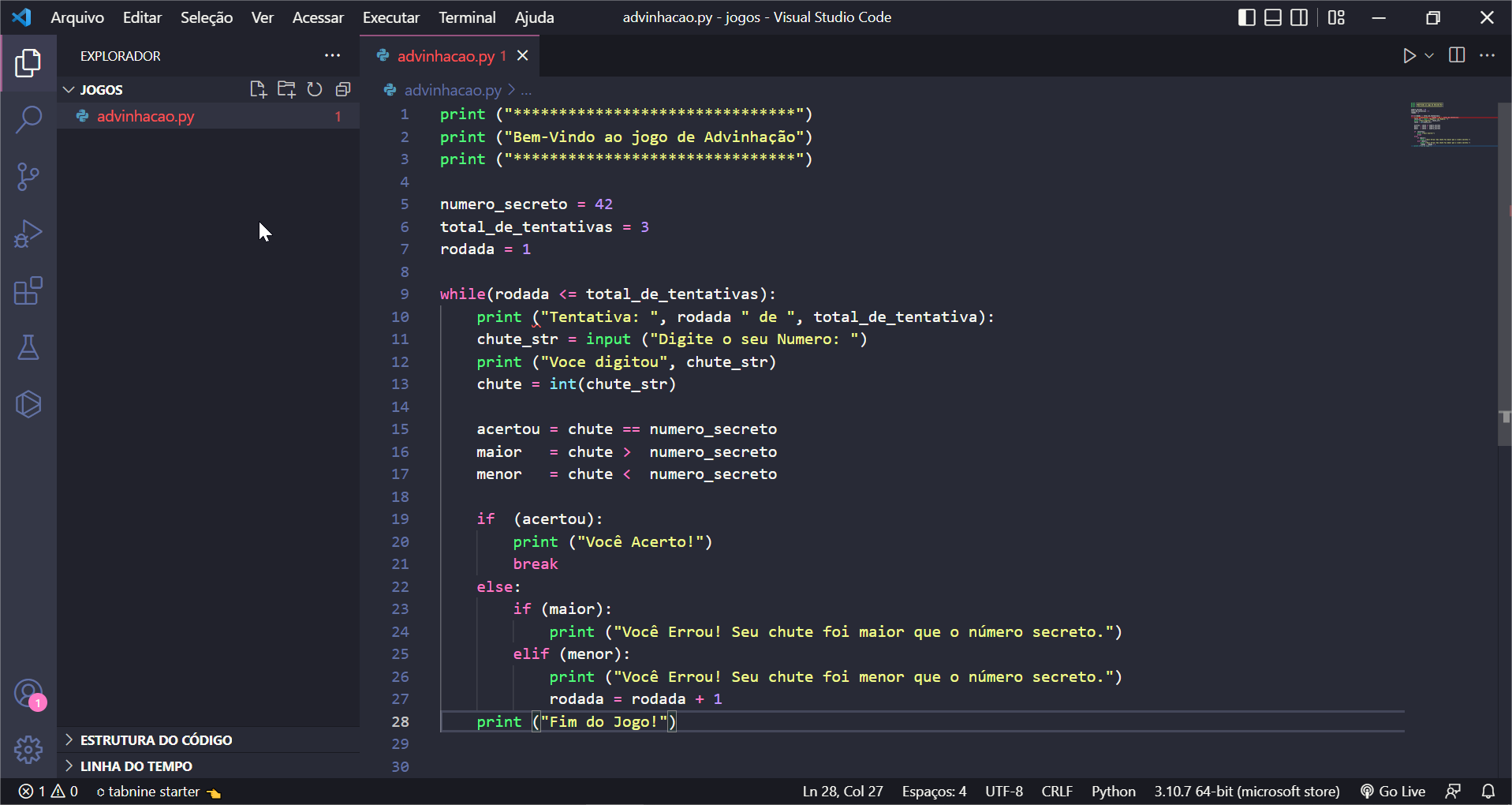Click Customize Layout icon in title bar
Image resolution: width=1512 pixels, height=805 pixels.
click(x=1336, y=17)
